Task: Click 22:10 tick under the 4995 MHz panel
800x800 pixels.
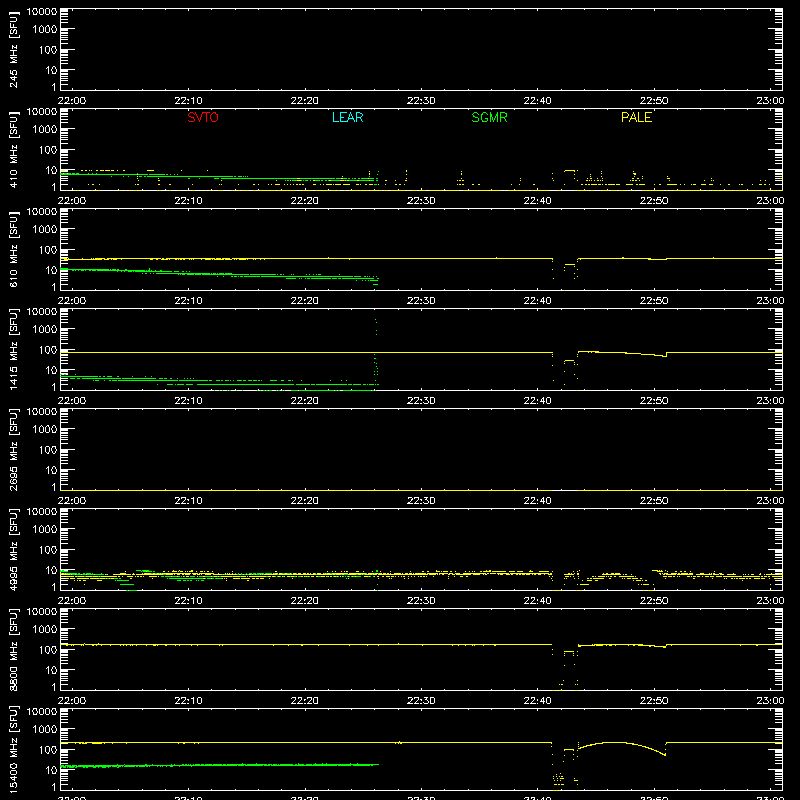Action: [x=188, y=601]
